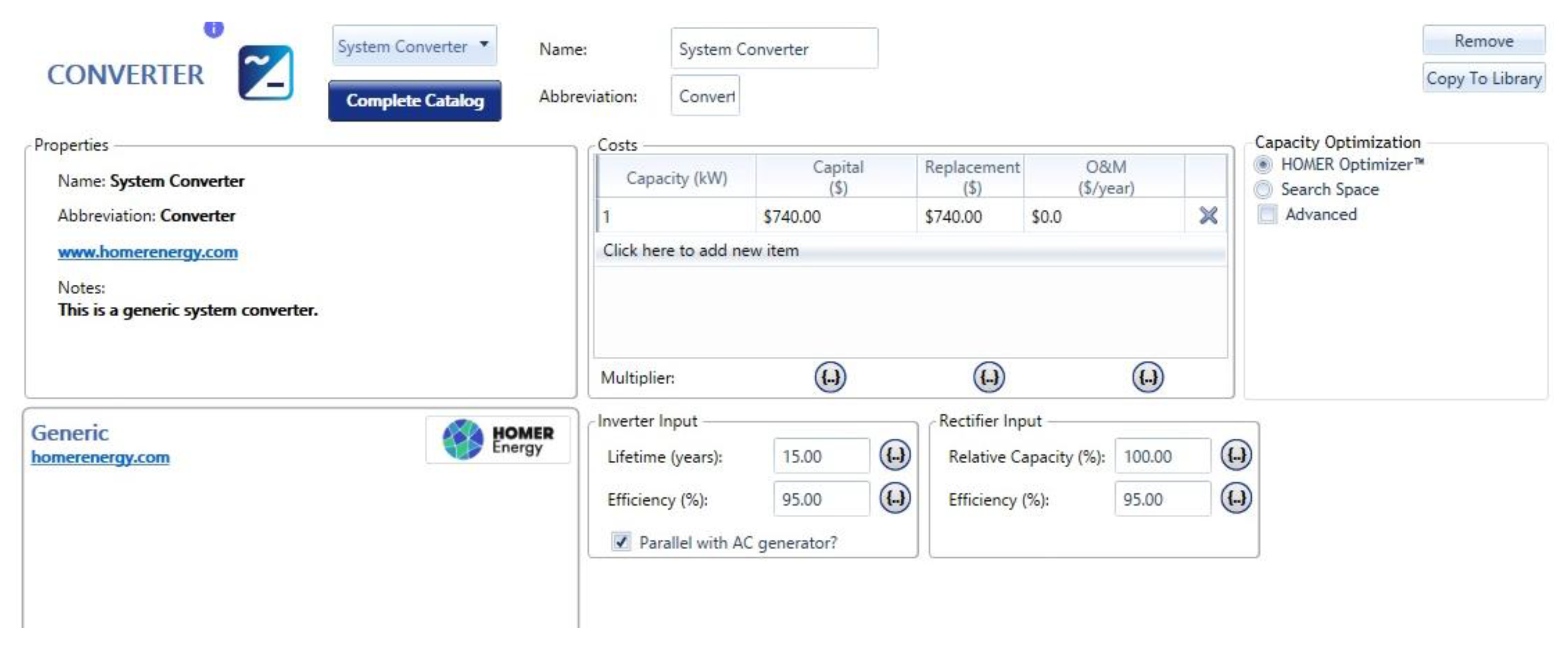Open rectifier Efficiency sensitivity button
The height and width of the screenshot is (649, 1568).
tap(1236, 498)
